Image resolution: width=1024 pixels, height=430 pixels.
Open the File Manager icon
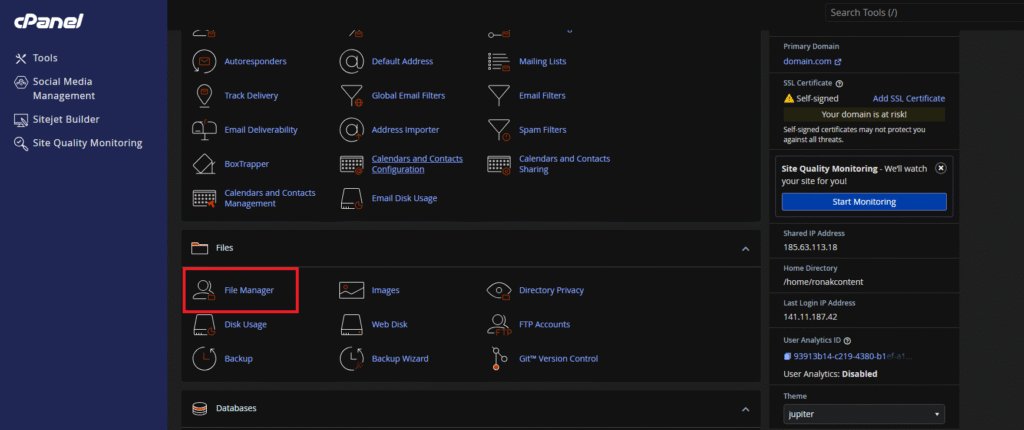point(204,290)
